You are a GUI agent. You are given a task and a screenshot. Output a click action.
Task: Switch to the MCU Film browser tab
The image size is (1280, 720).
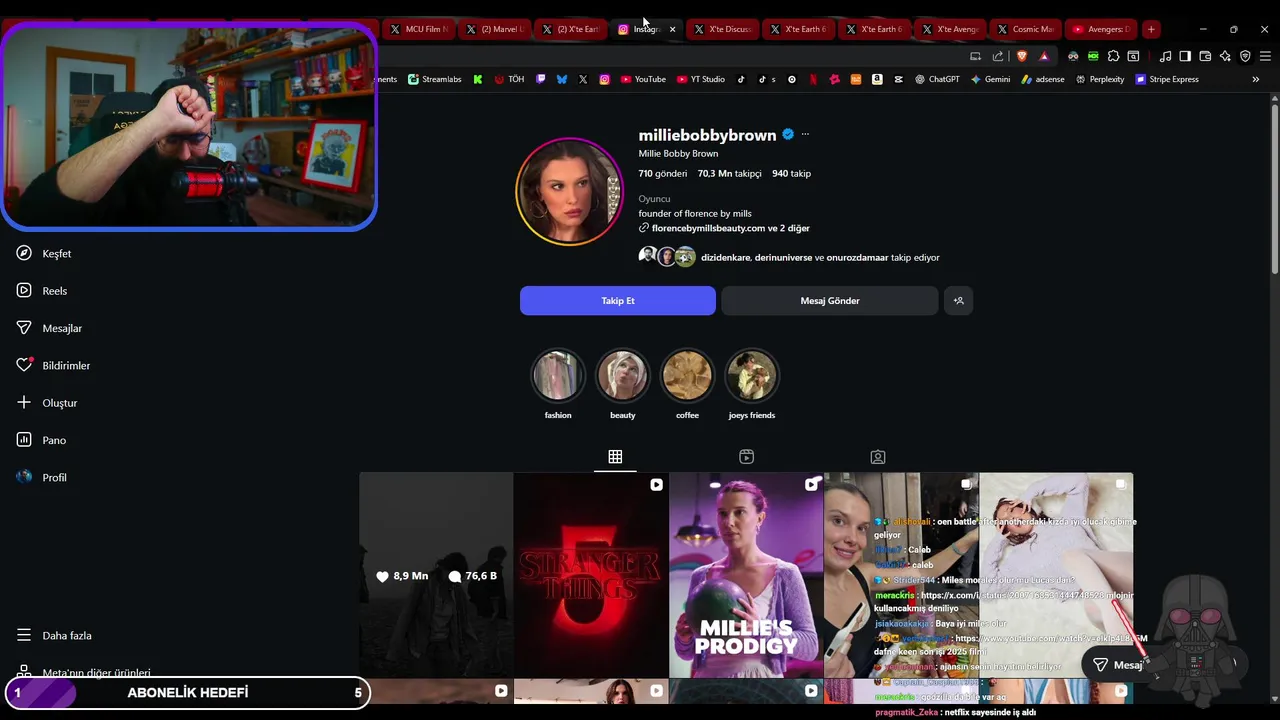coord(419,29)
